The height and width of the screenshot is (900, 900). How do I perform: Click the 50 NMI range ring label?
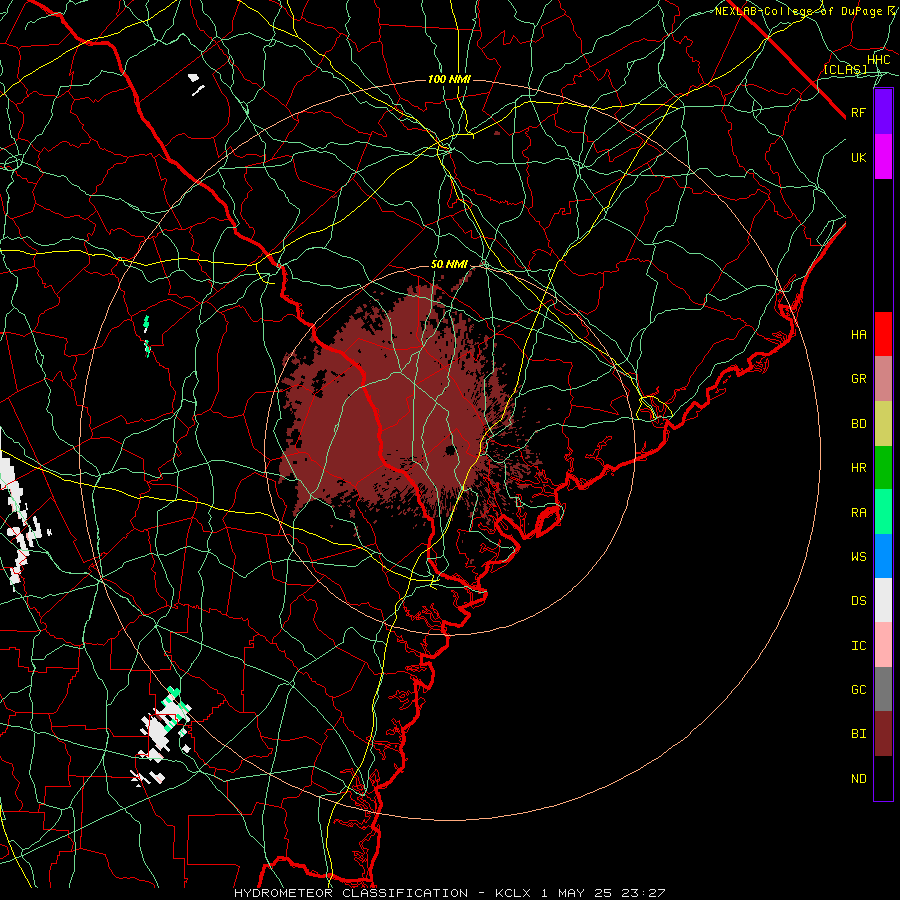pos(449,264)
